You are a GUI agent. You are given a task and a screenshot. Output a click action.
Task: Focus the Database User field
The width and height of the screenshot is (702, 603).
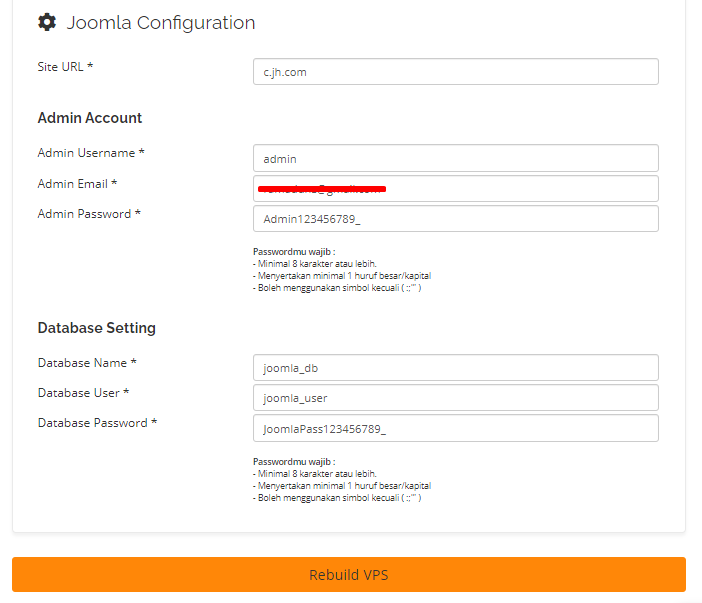(456, 398)
